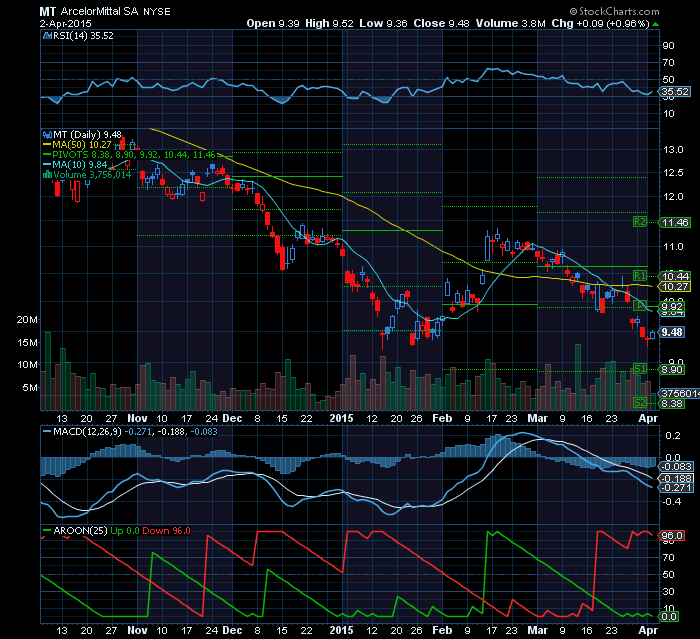Screen dimensions: 700x639
Task: Click the -0.083 MACD histogram tag
Action: 677,467
